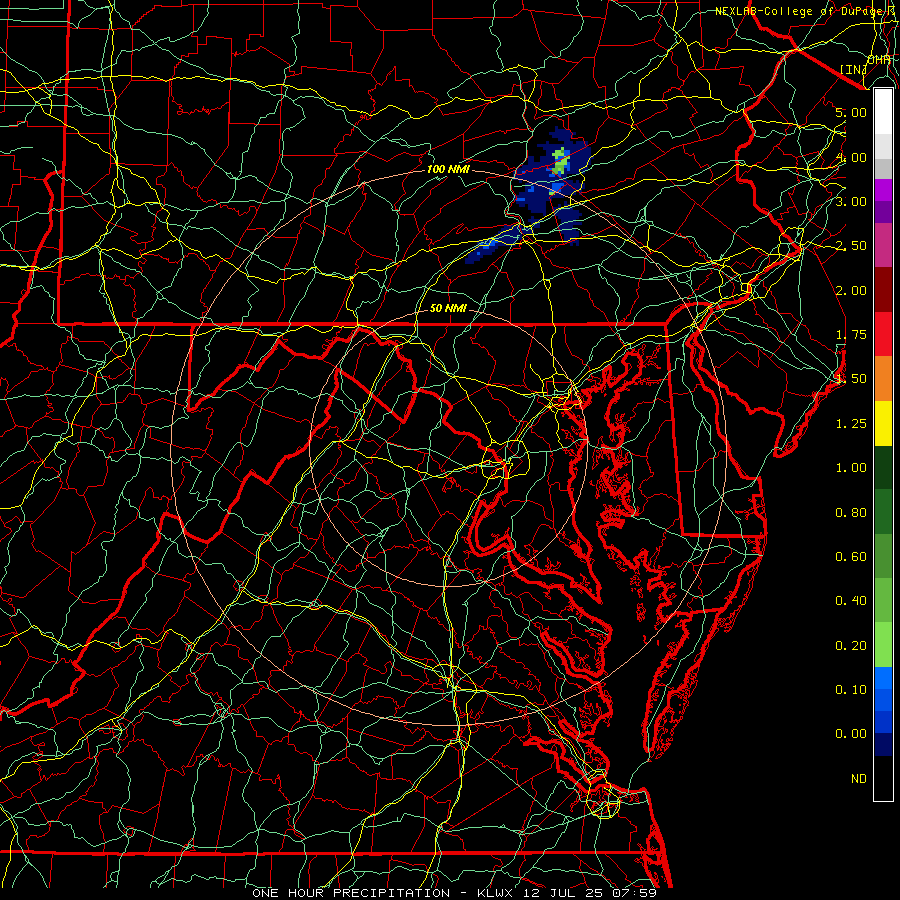Click the 100 NMI range ring label
This screenshot has width=900, height=900.
(448, 169)
